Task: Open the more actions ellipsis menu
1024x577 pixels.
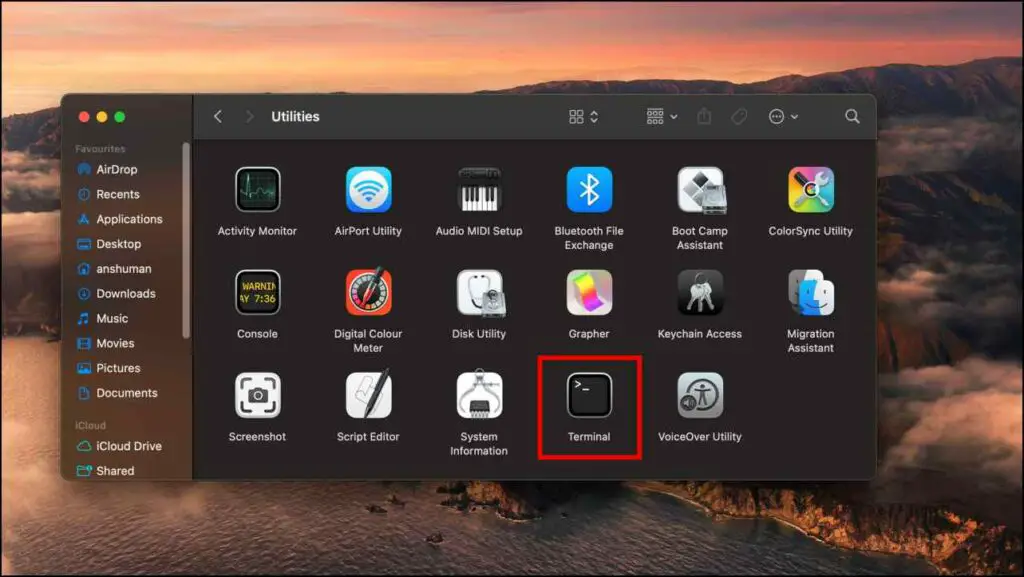Action: (780, 116)
